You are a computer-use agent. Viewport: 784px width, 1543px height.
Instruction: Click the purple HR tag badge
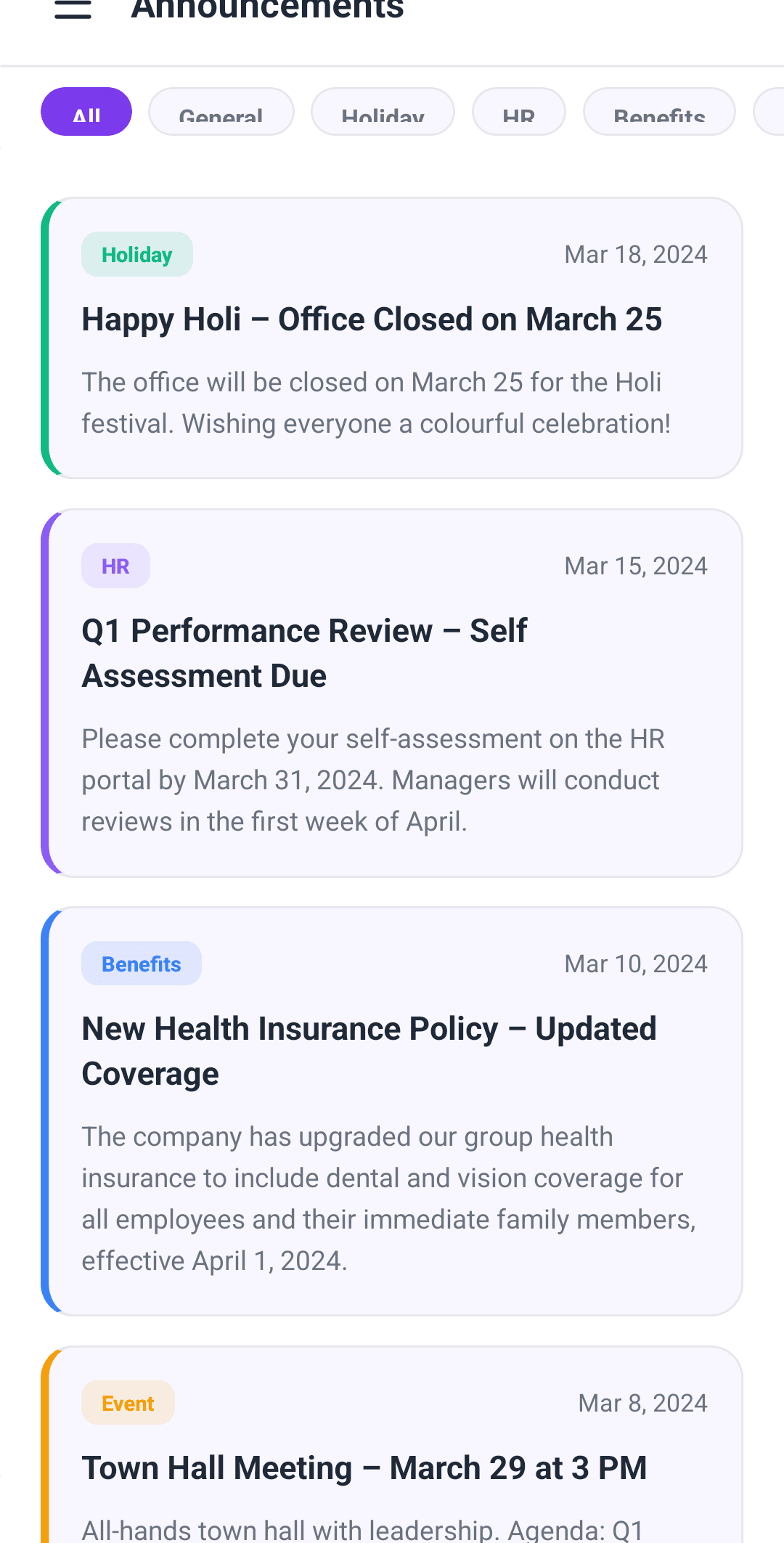[115, 566]
